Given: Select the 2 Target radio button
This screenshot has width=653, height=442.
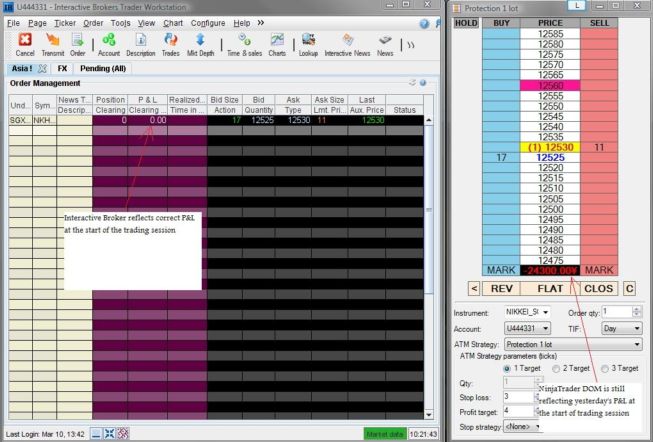Looking at the screenshot, I should (x=556, y=369).
